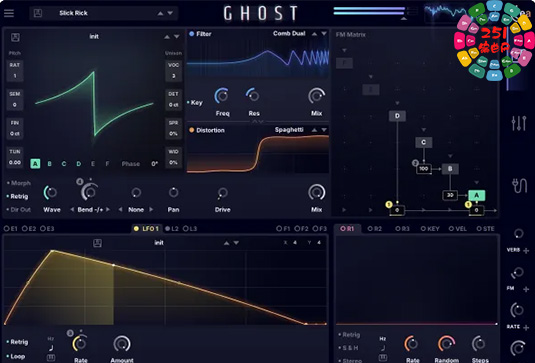Image resolution: width=535 pixels, height=363 pixels.
Task: Collapse the filter section divider arrows
Action: click(258, 121)
